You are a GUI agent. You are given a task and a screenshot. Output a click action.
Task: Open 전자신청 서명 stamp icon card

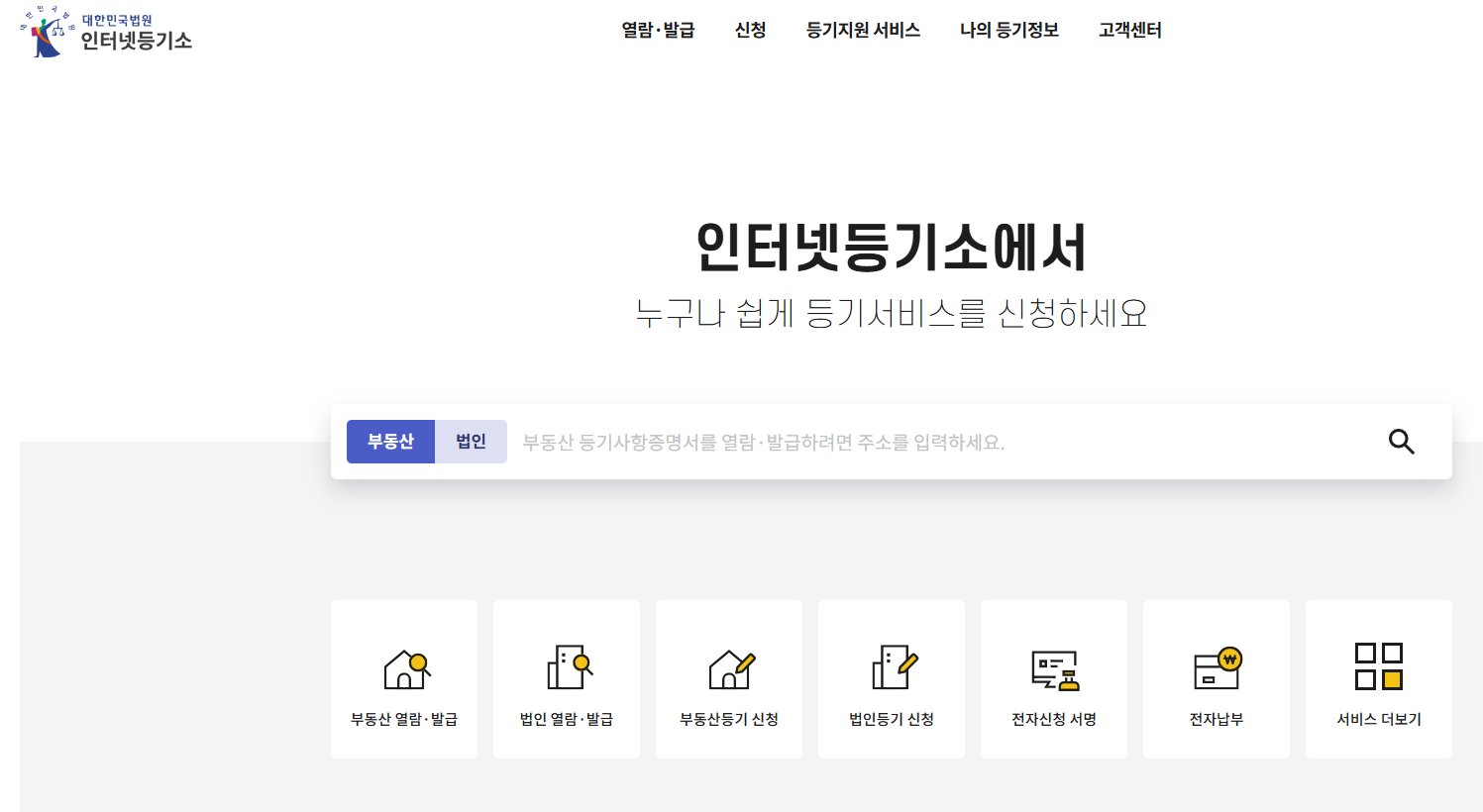pos(1054,679)
